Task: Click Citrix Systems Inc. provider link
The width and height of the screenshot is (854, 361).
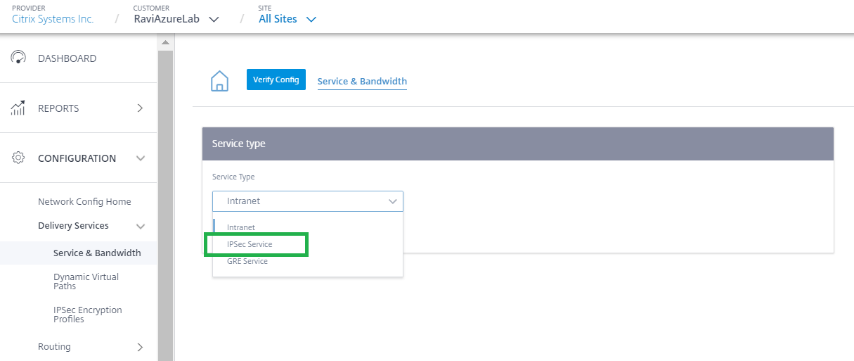Action: (53, 19)
